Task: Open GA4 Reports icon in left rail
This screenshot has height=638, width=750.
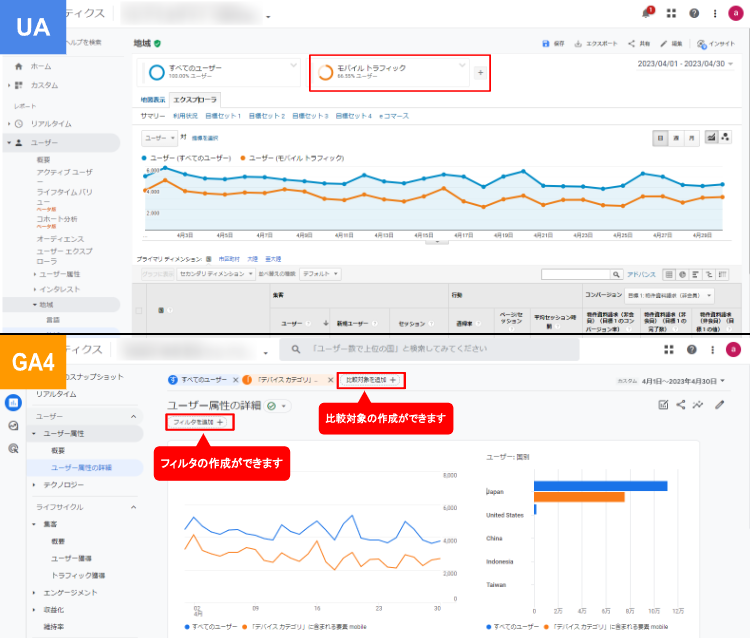Action: click(13, 403)
